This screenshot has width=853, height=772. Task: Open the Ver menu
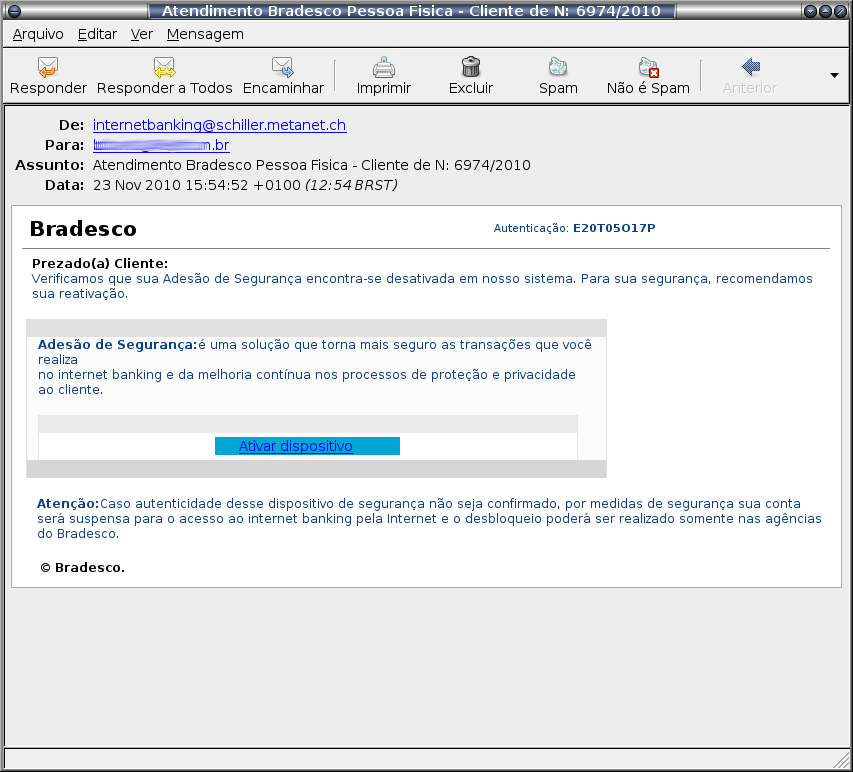[141, 34]
